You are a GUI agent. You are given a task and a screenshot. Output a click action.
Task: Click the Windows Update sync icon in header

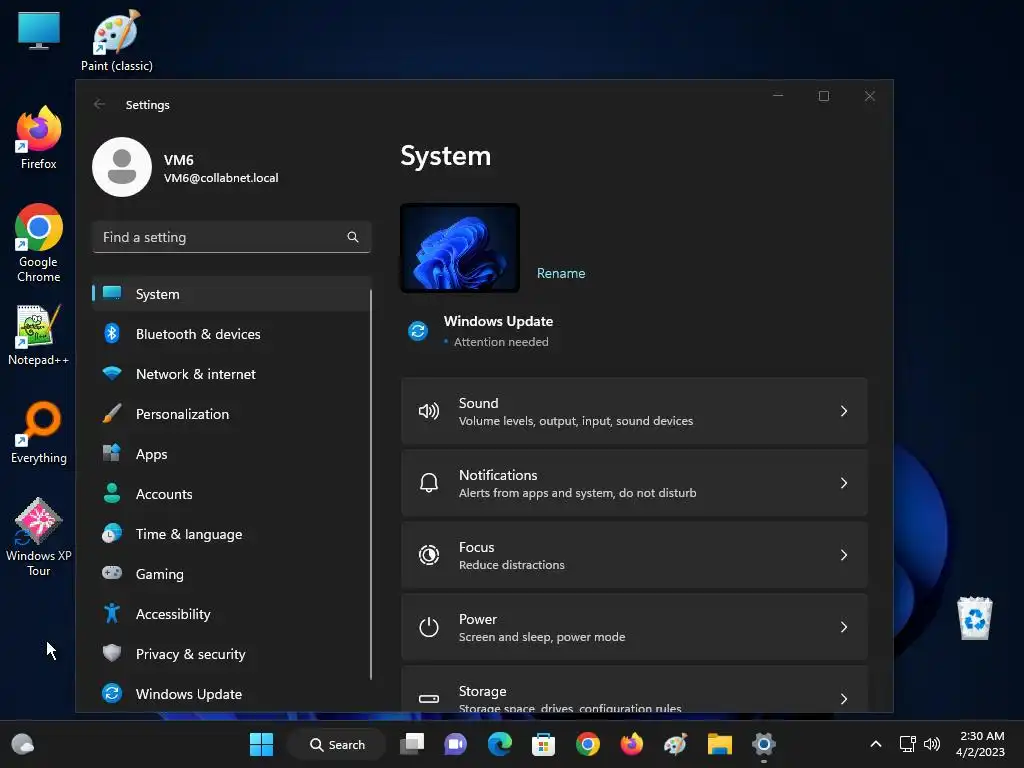418,331
